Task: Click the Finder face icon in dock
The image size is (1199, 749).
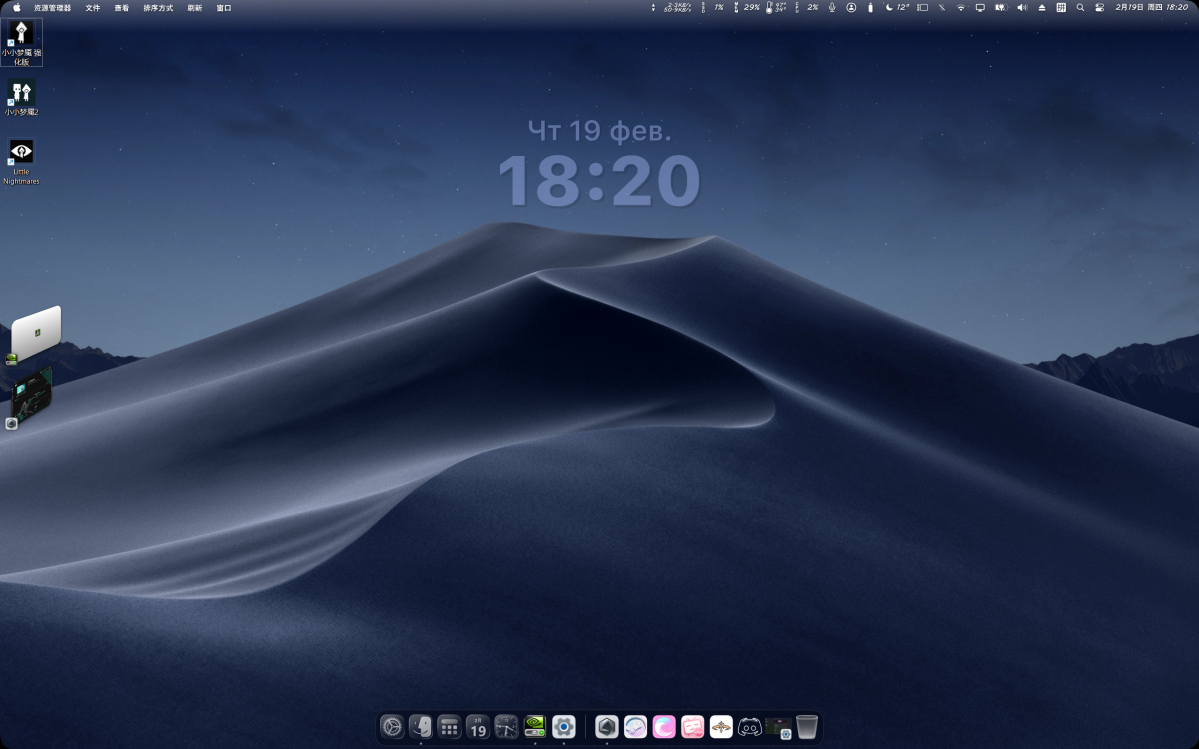Action: (x=421, y=727)
